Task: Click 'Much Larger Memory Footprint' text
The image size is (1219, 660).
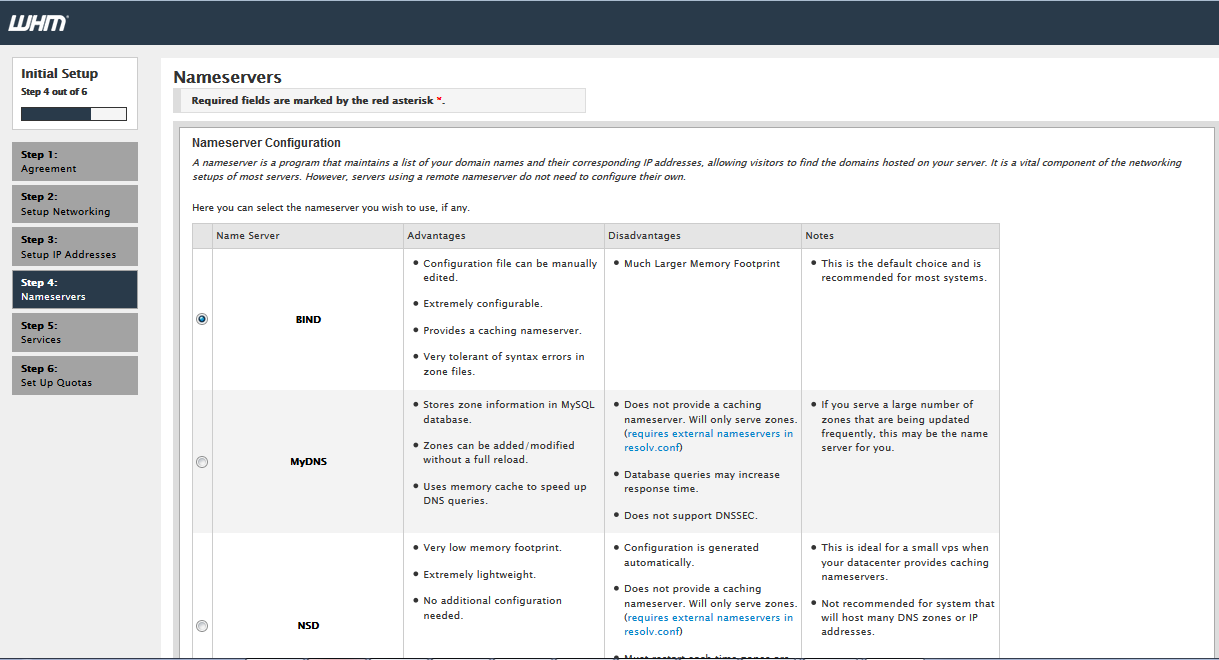Action: click(x=702, y=264)
